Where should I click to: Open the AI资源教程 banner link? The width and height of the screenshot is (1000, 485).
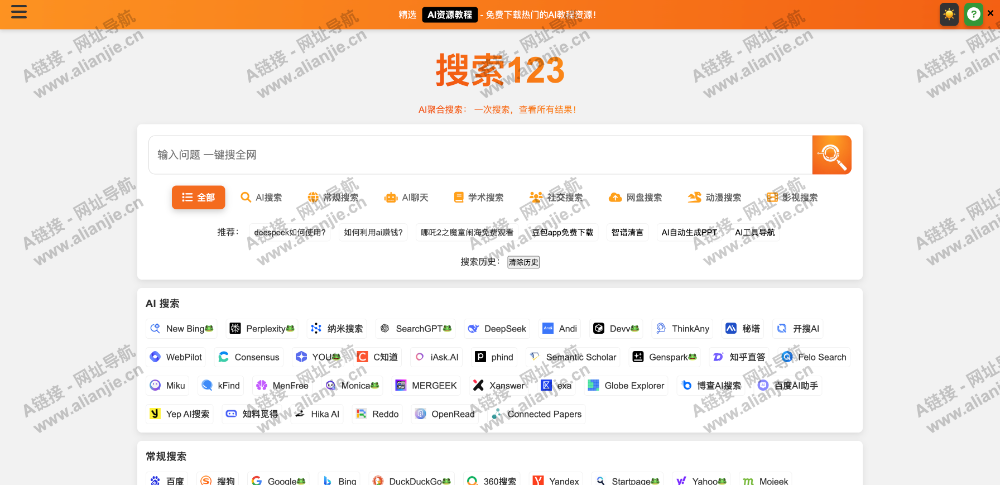[450, 14]
